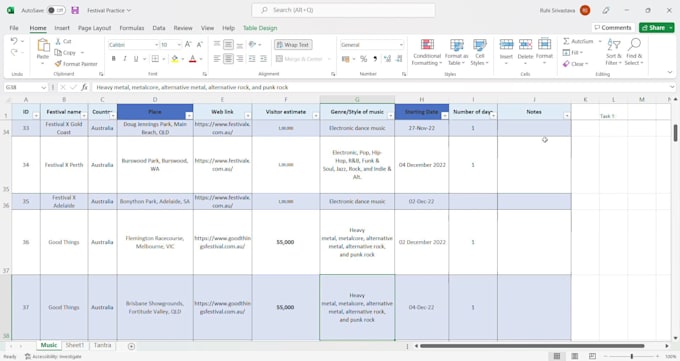Open Place column filter dropdown
Screen dimensions: 680x361
click(189, 116)
